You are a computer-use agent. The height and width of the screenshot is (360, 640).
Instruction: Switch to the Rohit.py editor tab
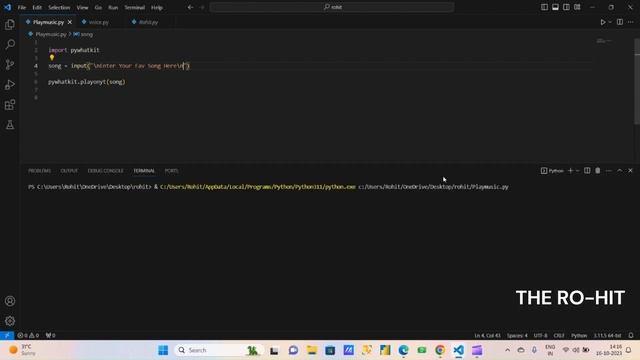click(148, 22)
